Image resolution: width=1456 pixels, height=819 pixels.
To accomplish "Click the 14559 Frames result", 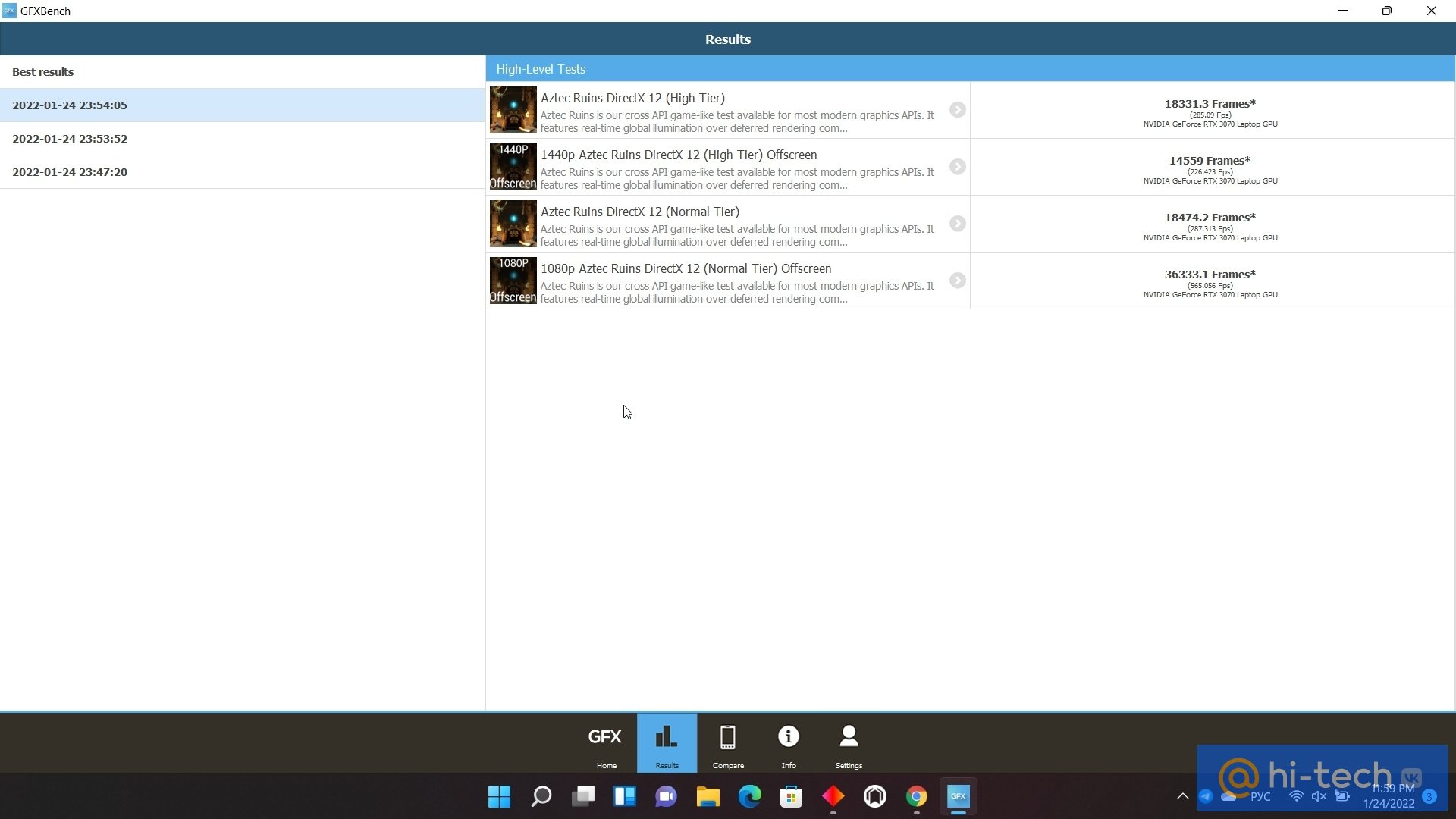I will [x=1210, y=161].
